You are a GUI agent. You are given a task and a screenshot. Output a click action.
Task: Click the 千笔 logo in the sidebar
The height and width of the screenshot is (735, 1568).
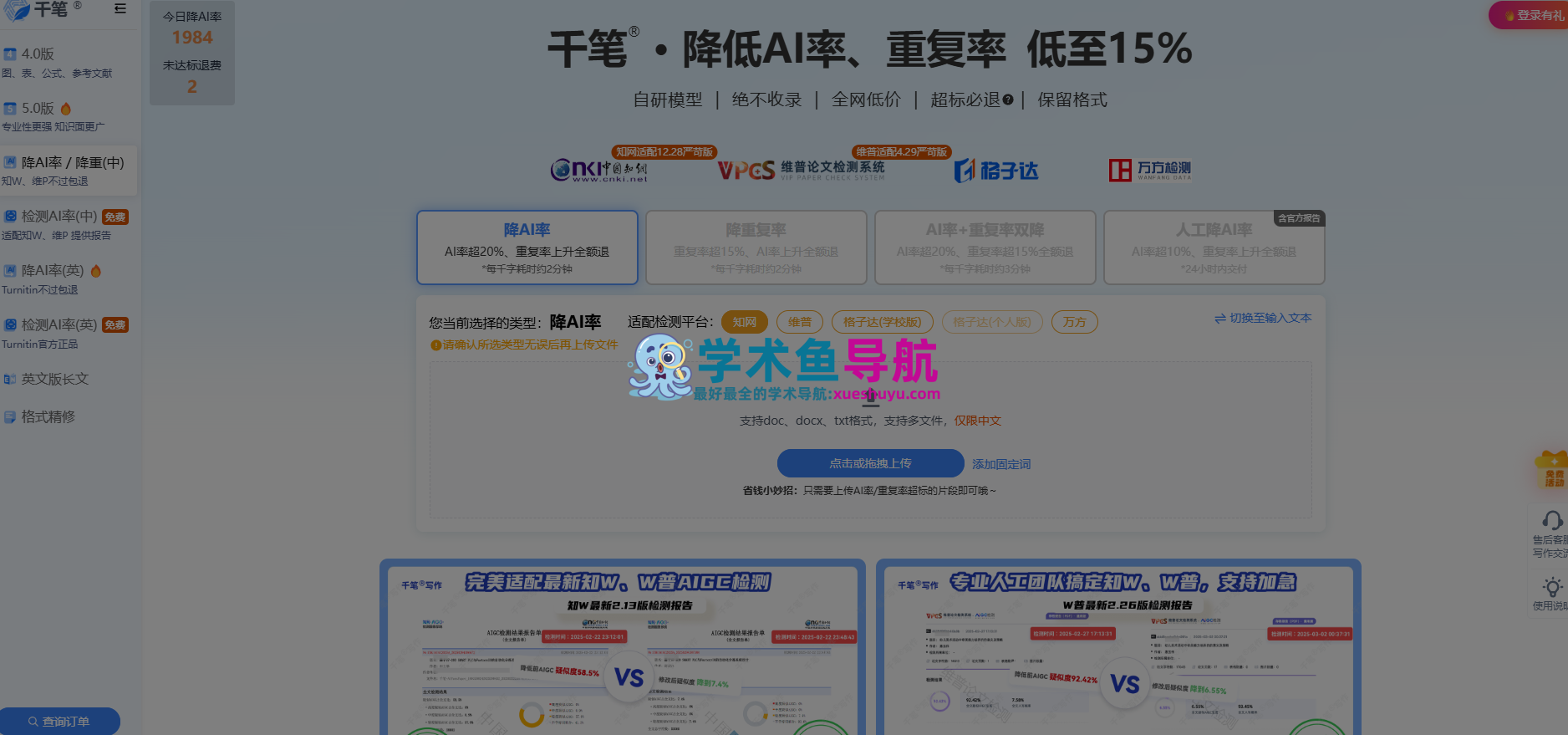point(43,9)
